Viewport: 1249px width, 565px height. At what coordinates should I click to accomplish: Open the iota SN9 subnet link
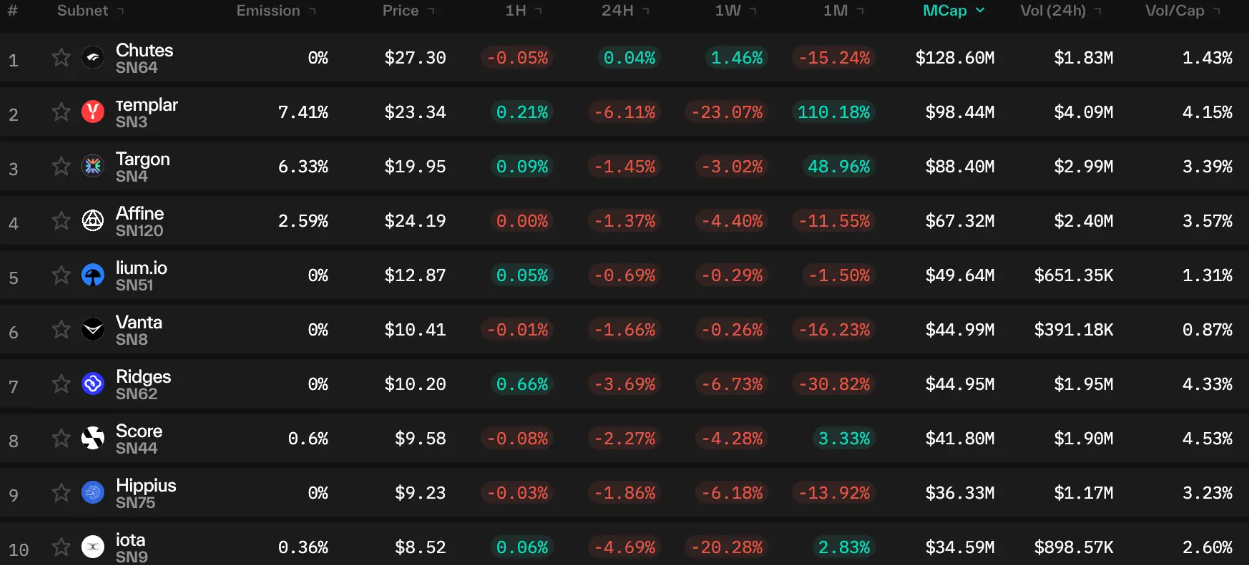[x=131, y=547]
